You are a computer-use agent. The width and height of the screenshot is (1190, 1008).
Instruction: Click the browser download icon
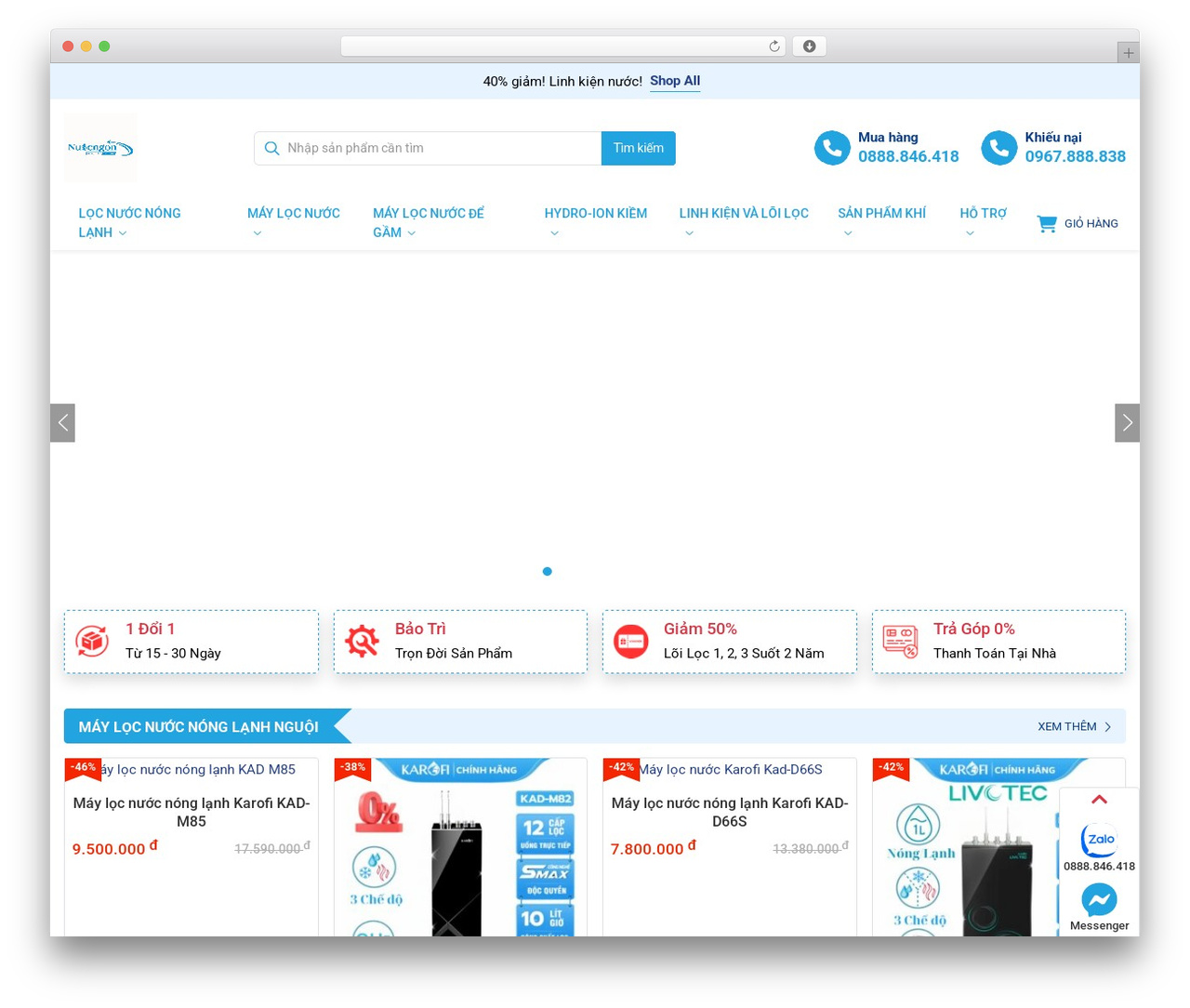[x=809, y=46]
